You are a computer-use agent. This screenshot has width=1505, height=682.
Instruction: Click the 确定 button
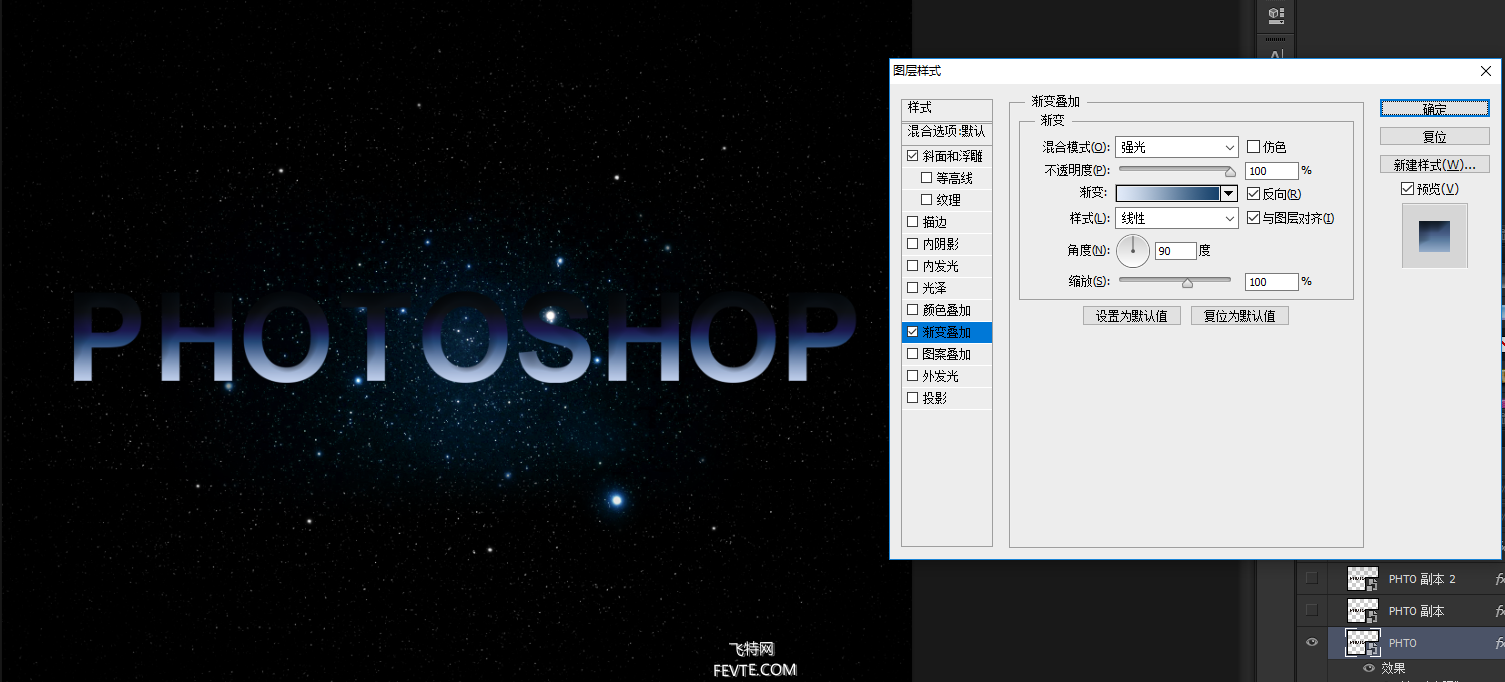(x=1434, y=108)
